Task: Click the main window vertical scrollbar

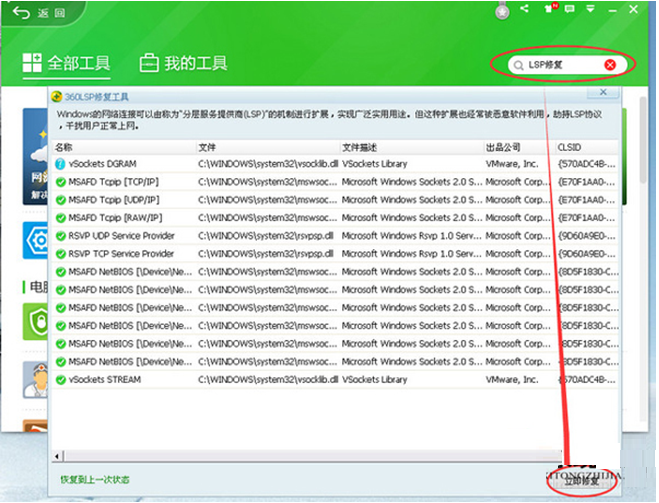Action: (643, 140)
